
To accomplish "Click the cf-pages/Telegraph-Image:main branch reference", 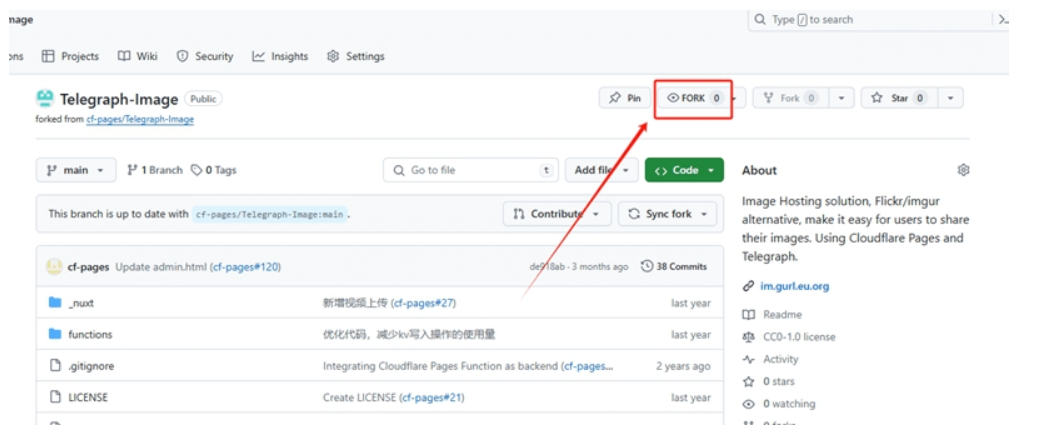I will pos(269,215).
